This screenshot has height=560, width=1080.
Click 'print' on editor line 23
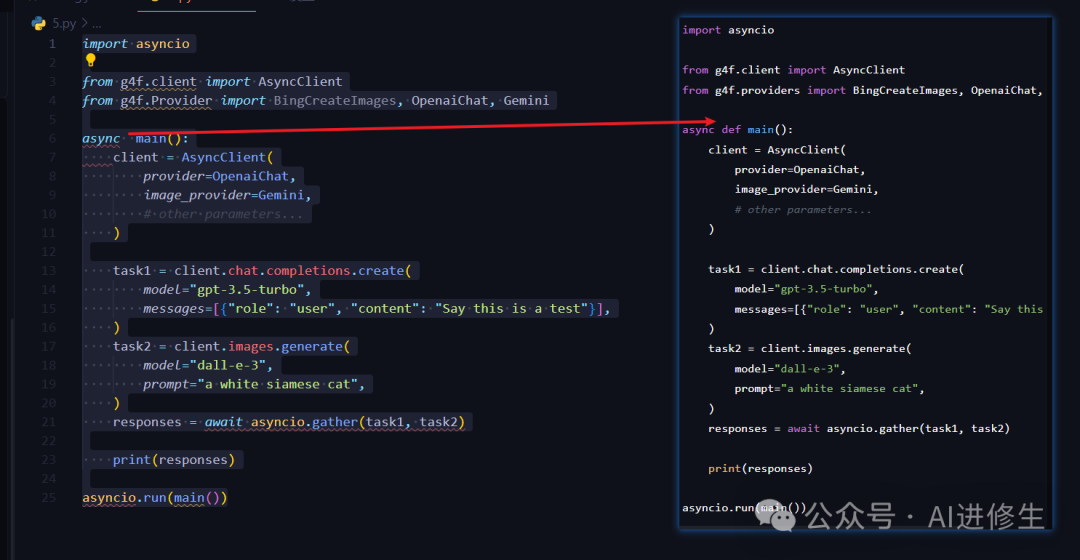coord(132,459)
